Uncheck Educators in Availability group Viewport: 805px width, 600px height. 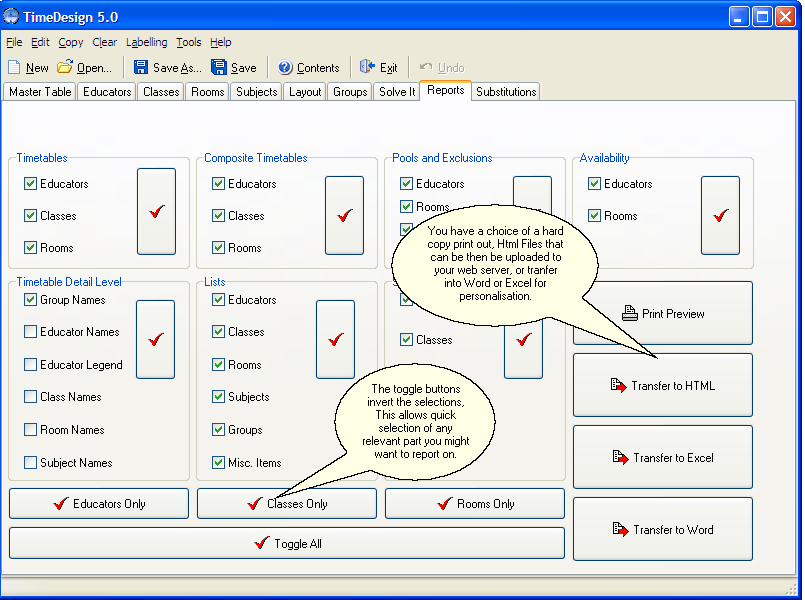(x=594, y=184)
